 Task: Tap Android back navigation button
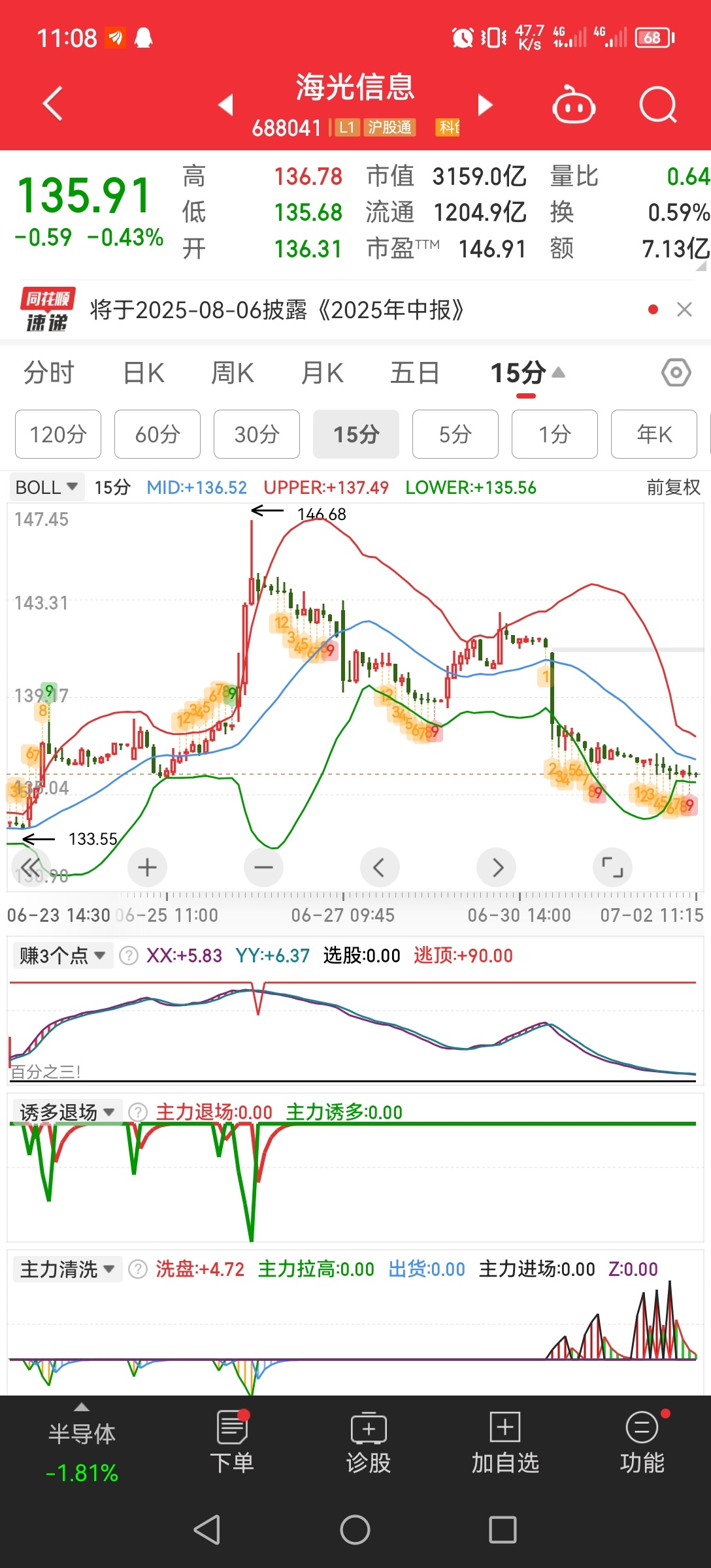[207, 1529]
